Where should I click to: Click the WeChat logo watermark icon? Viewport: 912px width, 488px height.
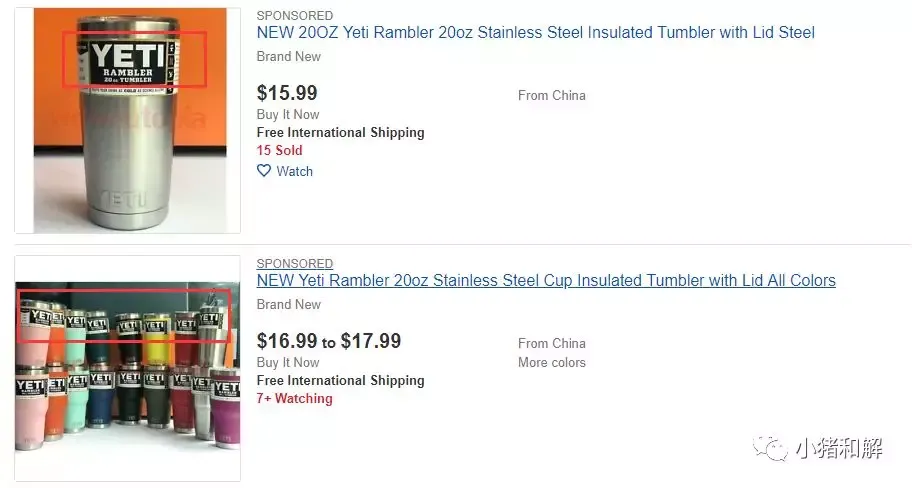pos(771,447)
